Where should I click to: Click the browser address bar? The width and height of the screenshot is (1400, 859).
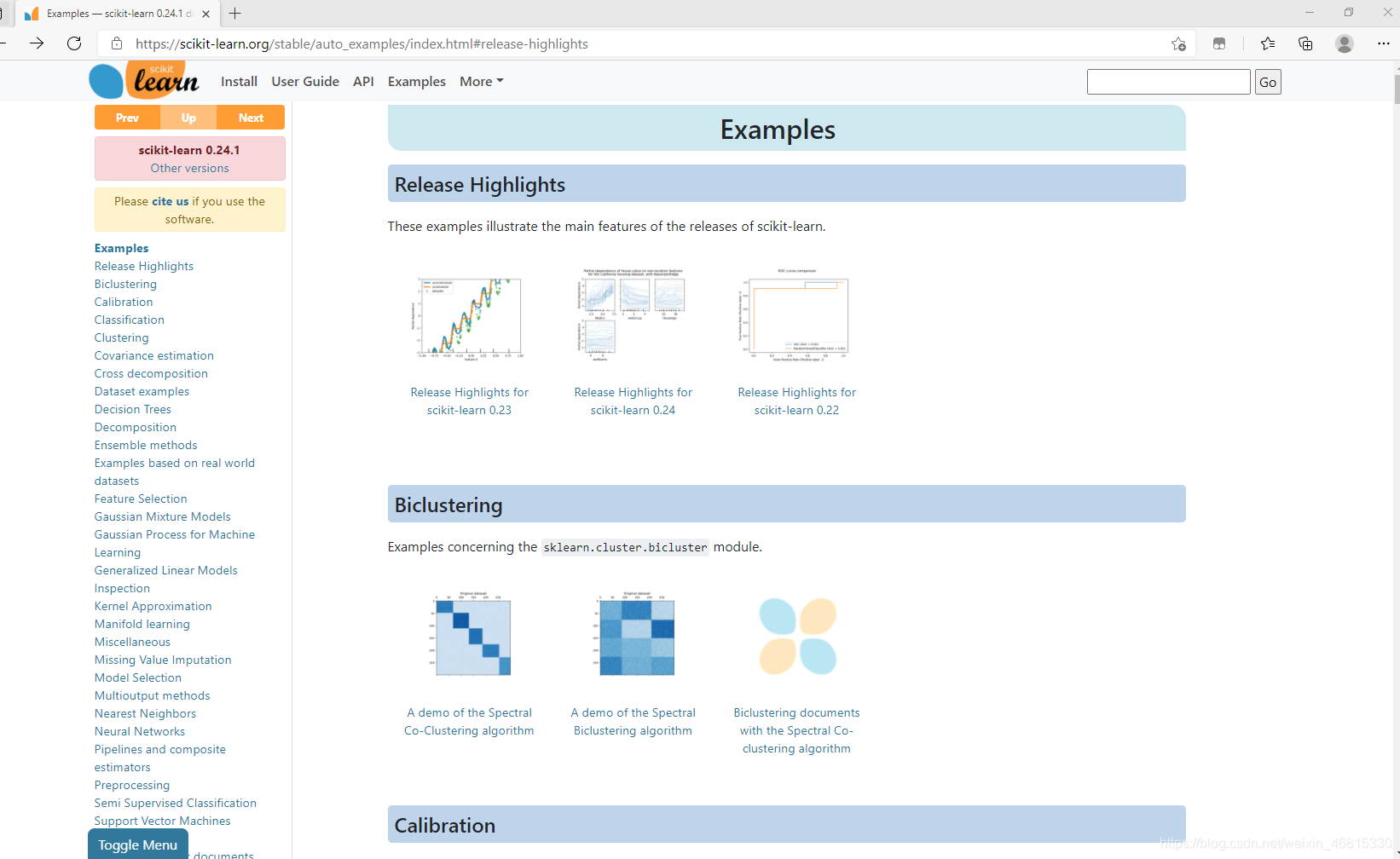coord(648,43)
